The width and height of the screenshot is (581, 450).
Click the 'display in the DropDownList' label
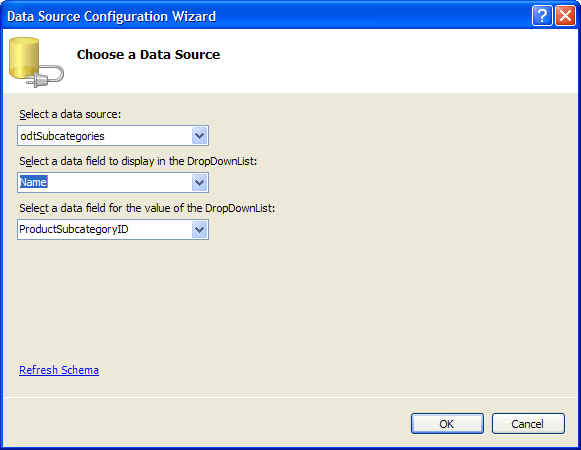[138, 161]
